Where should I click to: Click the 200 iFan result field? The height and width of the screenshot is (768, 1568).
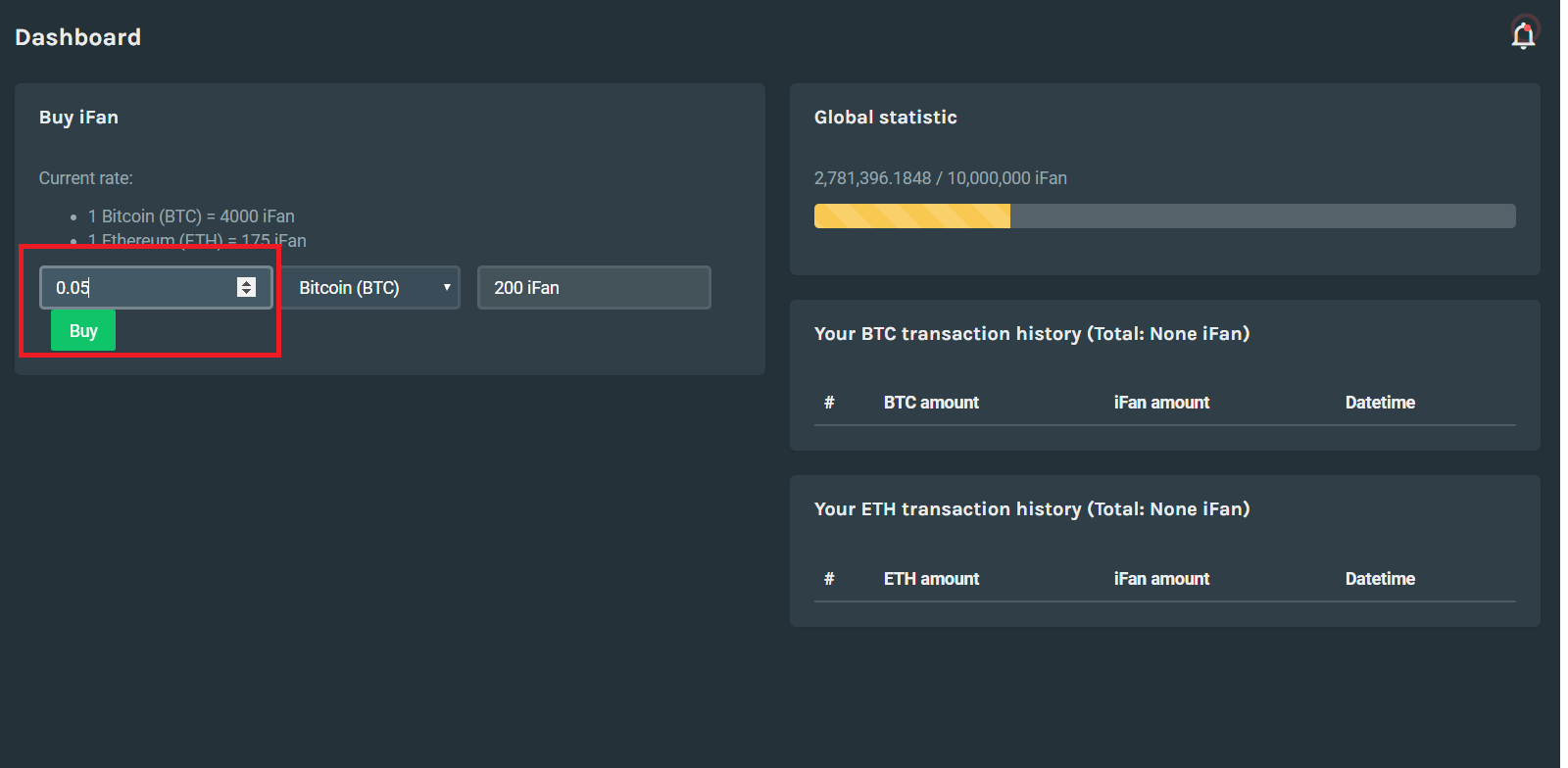[593, 288]
